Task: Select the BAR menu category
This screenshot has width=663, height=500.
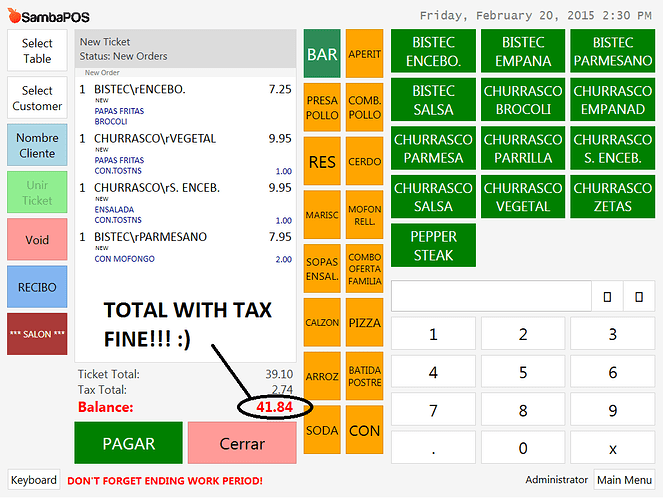Action: click(322, 54)
